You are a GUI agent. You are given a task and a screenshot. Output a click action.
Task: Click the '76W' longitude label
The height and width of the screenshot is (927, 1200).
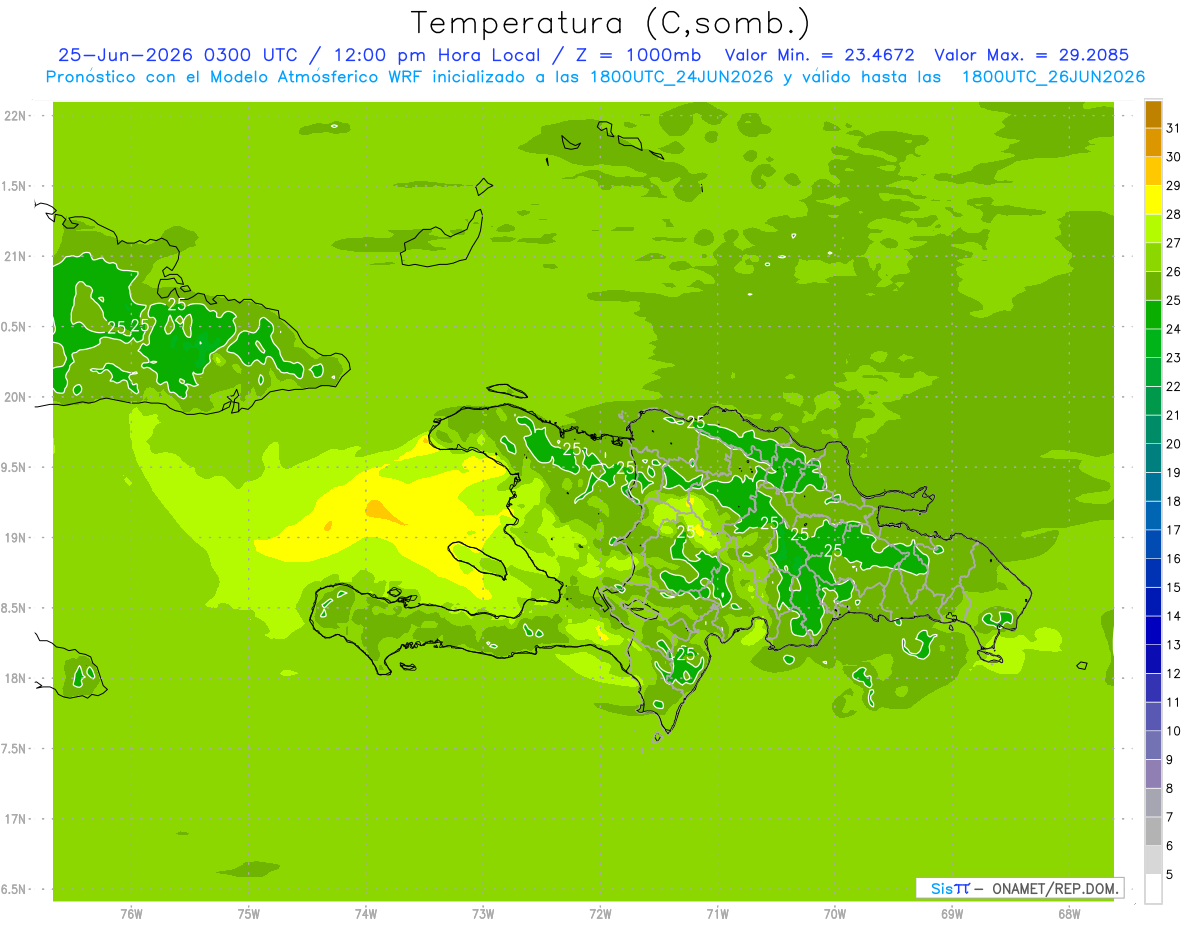click(x=131, y=913)
